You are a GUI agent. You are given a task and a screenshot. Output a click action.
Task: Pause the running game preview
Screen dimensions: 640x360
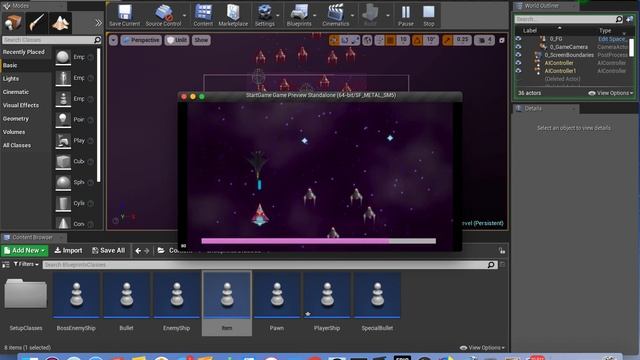click(406, 16)
